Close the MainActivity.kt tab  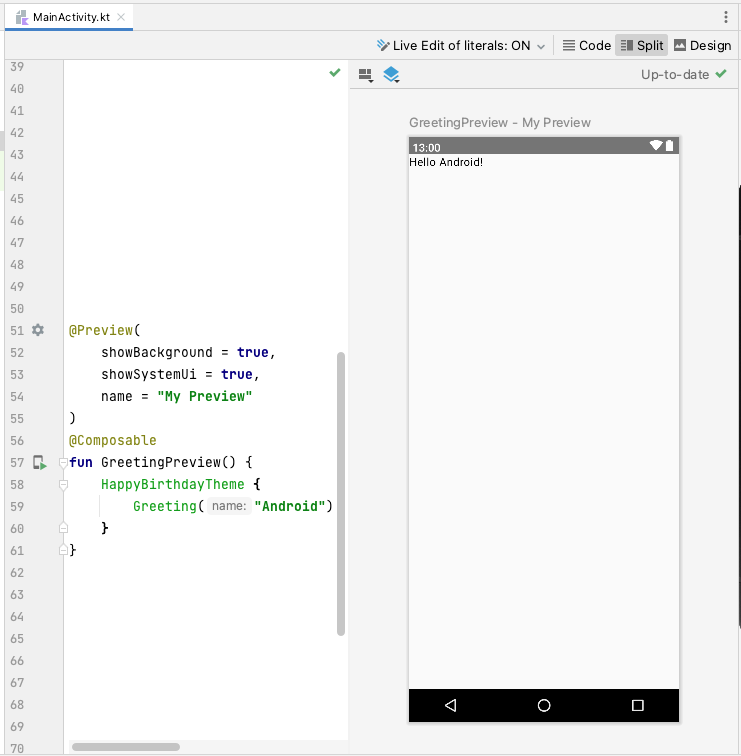point(121,18)
